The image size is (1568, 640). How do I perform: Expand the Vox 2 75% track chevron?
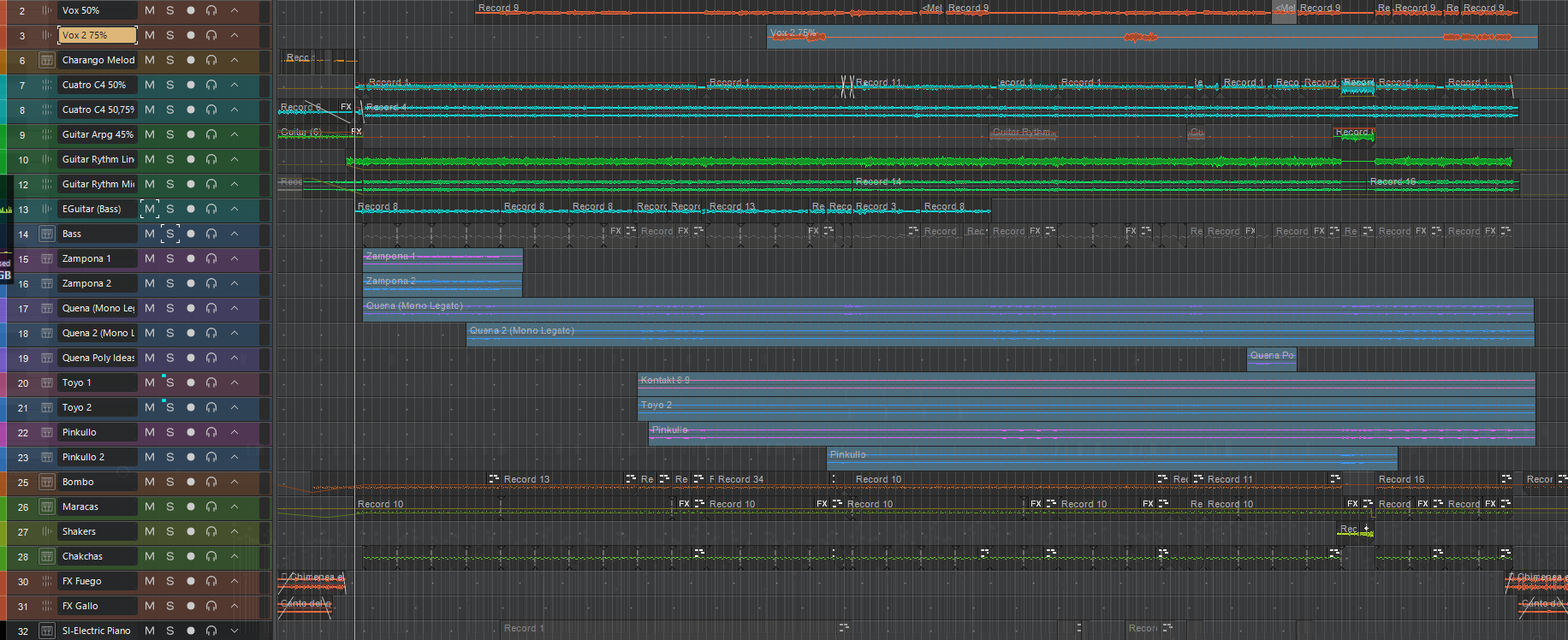click(x=235, y=35)
